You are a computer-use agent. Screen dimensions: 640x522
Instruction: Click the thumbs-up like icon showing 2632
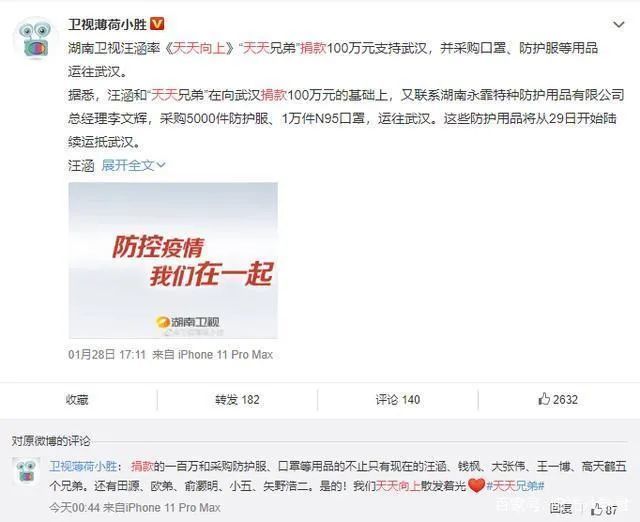coord(544,399)
